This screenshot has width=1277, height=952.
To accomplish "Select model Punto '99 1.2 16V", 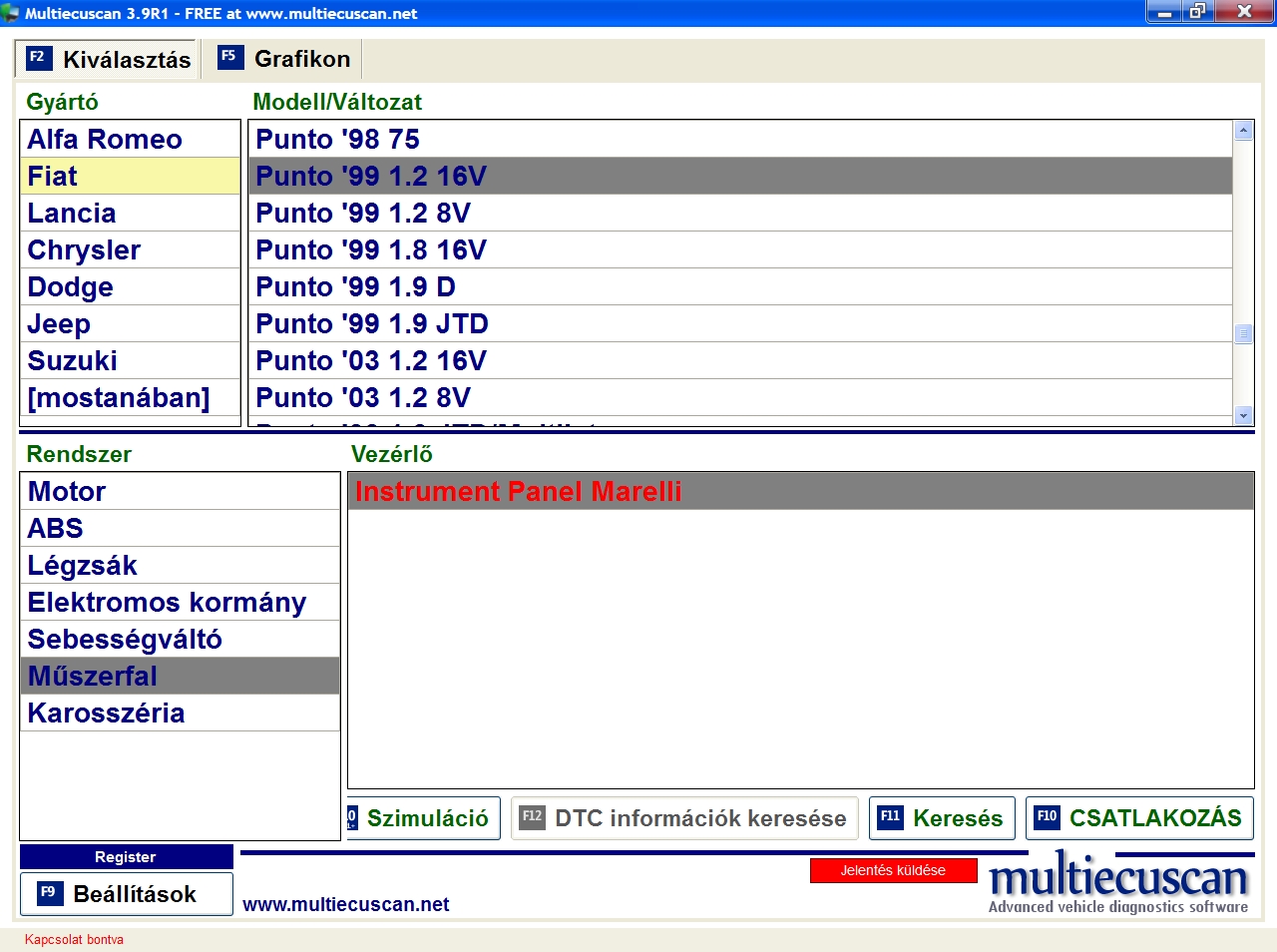I will click(x=740, y=176).
